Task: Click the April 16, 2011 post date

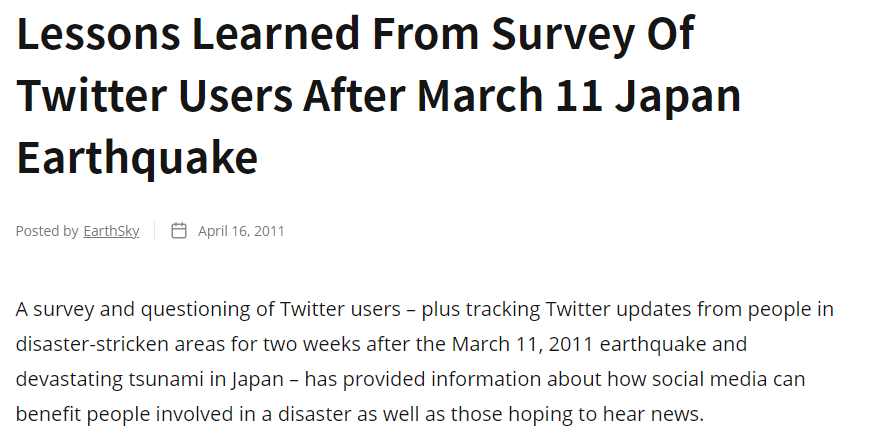Action: click(241, 231)
